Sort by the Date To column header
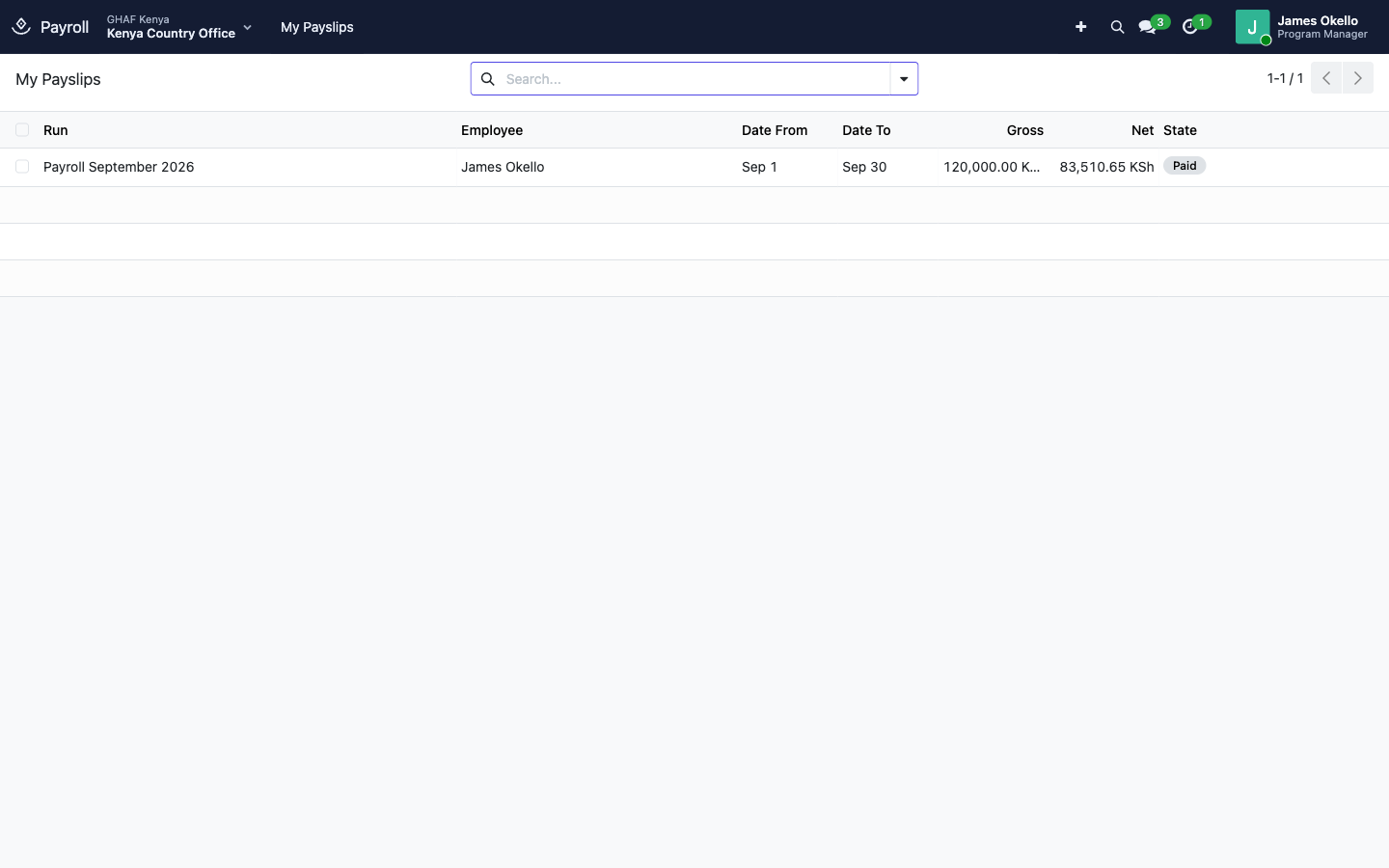The width and height of the screenshot is (1389, 868). [866, 130]
